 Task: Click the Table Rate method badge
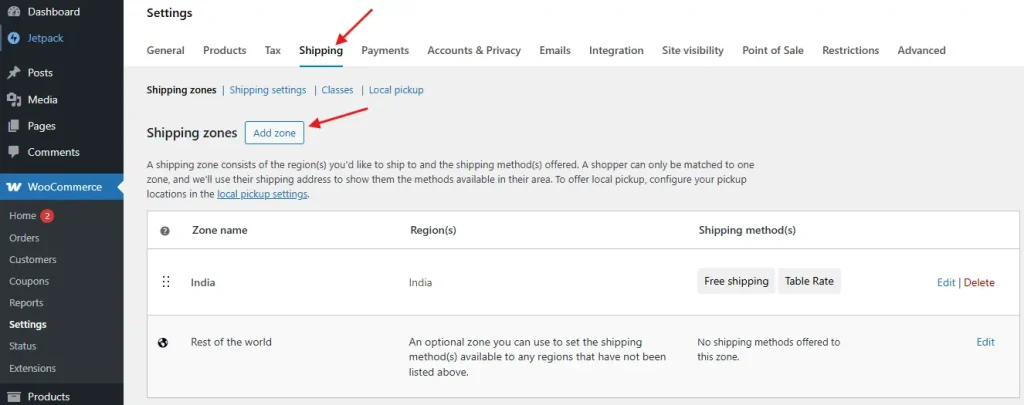pyautogui.click(x=809, y=282)
